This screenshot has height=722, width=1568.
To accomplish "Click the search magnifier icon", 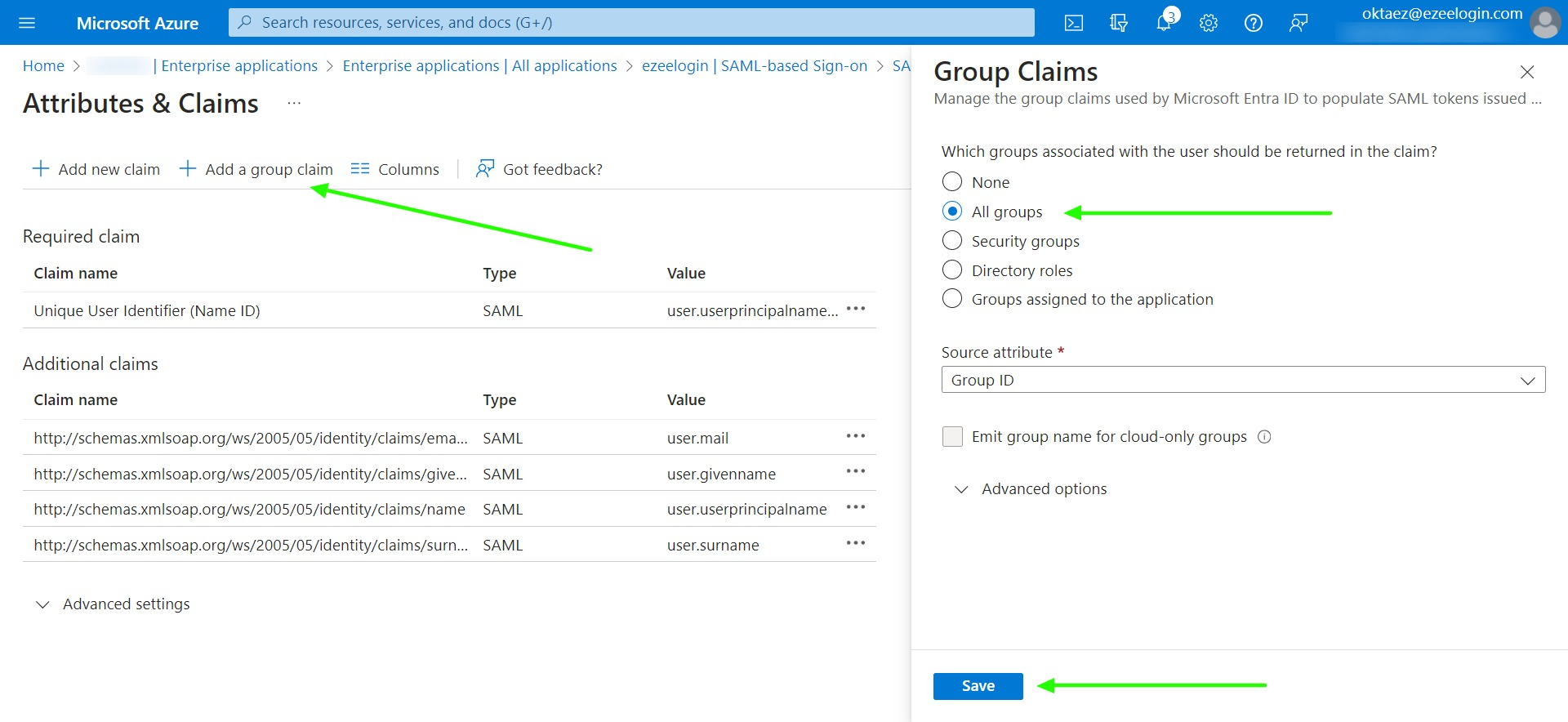I will 244,23.
